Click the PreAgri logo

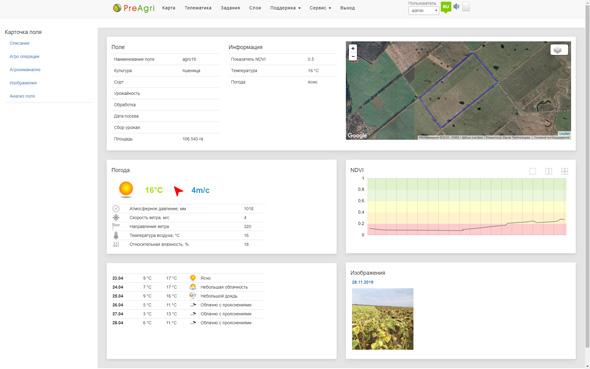(x=134, y=8)
